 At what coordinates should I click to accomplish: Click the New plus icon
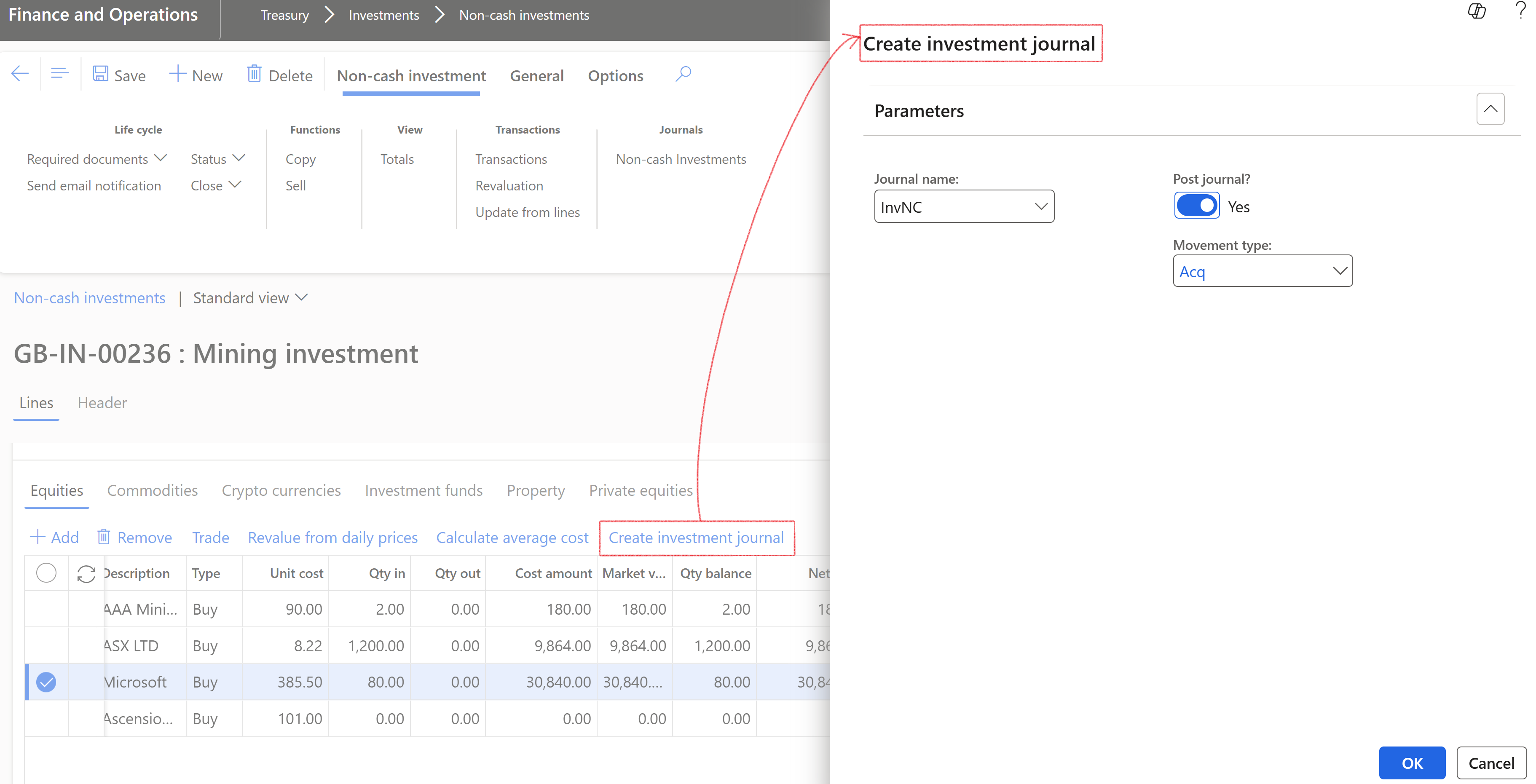[178, 75]
